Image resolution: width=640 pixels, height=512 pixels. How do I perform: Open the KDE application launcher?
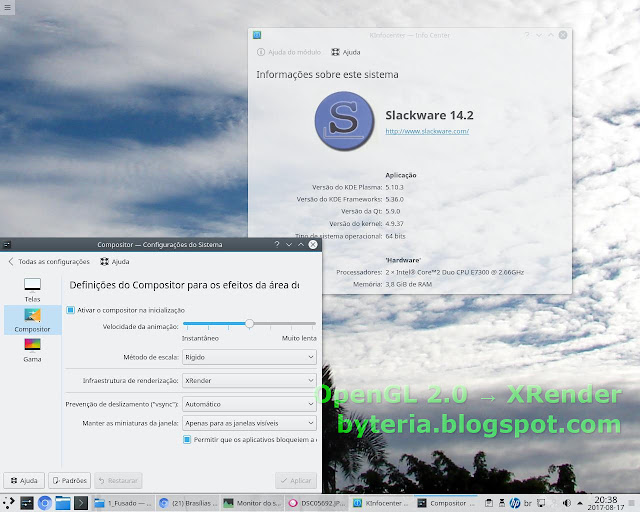9,503
